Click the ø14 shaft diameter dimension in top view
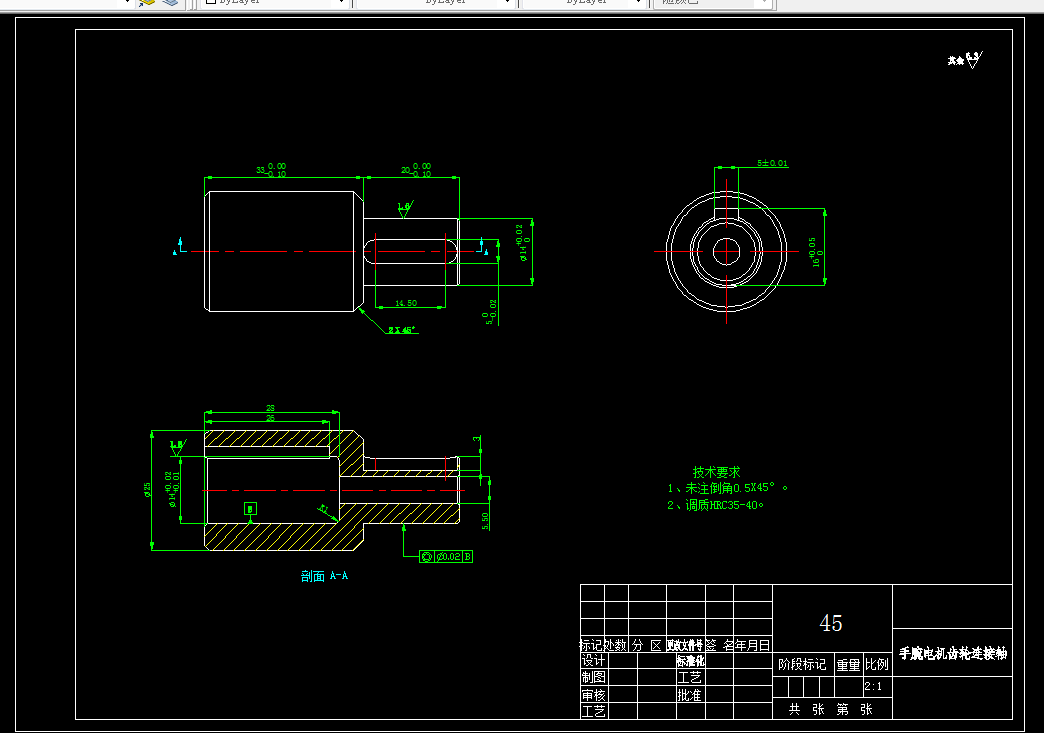 coord(523,243)
